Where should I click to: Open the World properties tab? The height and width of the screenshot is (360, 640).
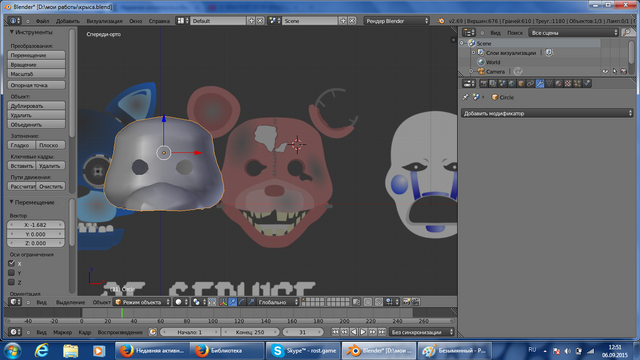coord(512,84)
